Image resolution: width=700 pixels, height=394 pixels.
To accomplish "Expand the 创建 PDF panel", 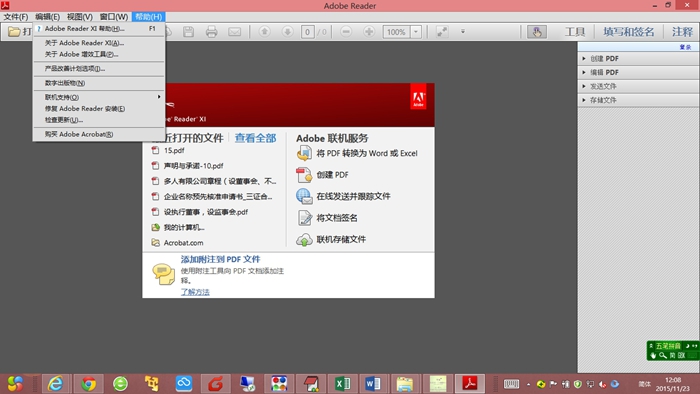I will [x=638, y=58].
